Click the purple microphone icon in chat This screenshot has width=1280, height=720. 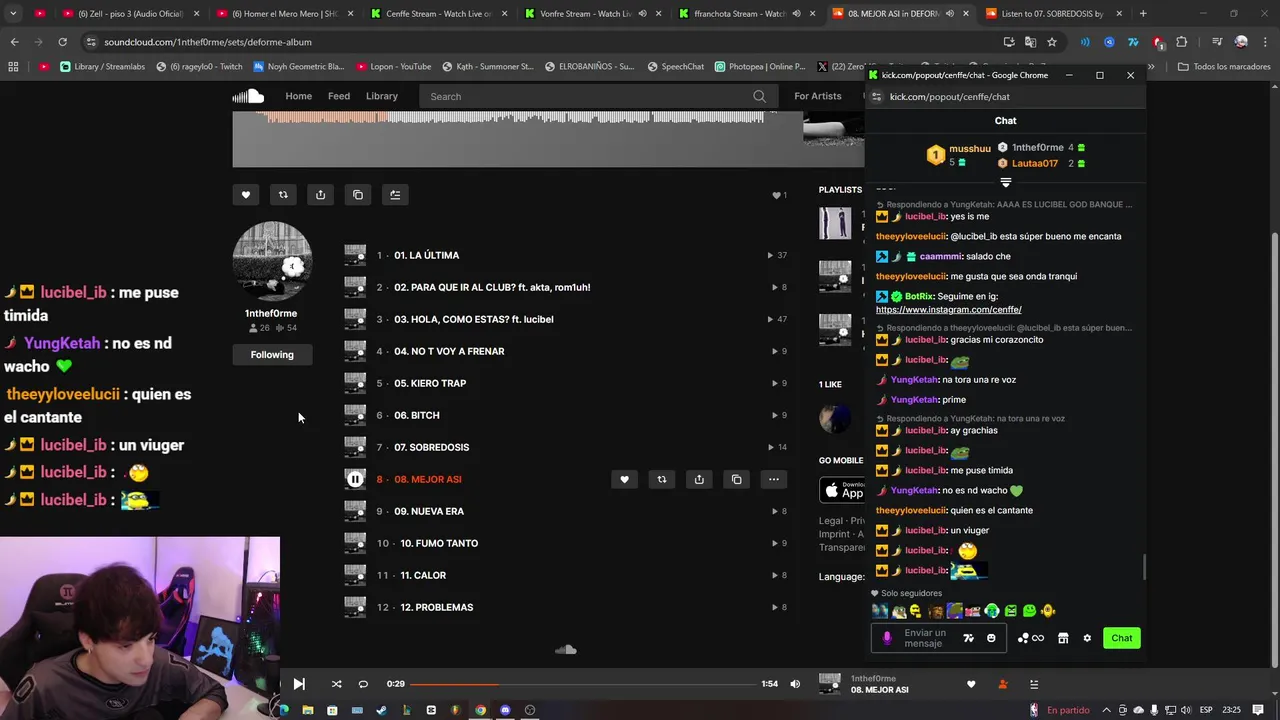tap(887, 638)
